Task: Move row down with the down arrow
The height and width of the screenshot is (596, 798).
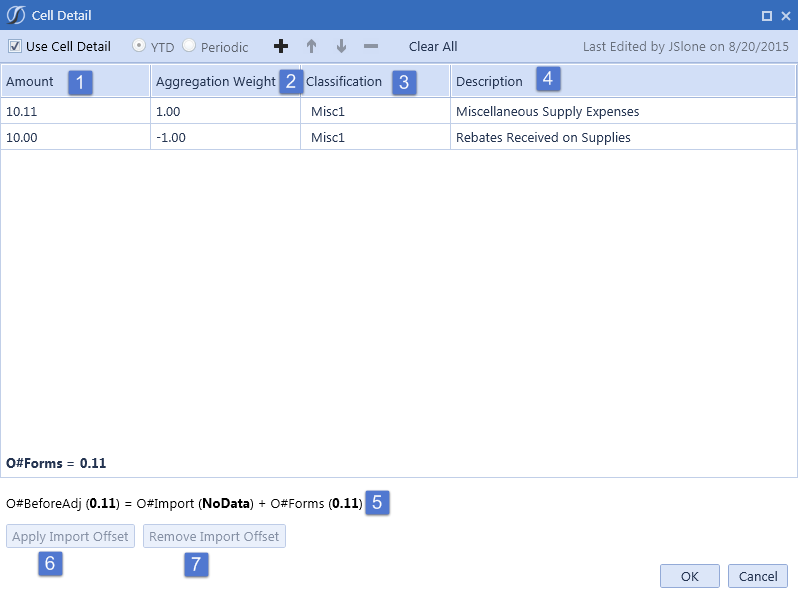Action: click(x=341, y=47)
